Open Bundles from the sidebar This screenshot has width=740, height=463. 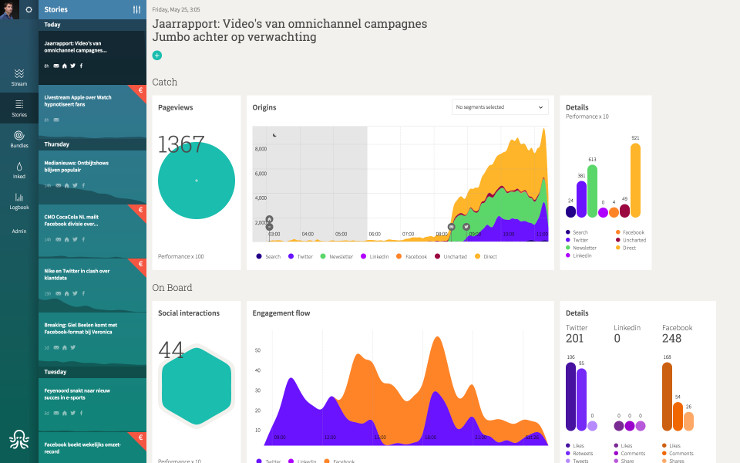pos(19,138)
